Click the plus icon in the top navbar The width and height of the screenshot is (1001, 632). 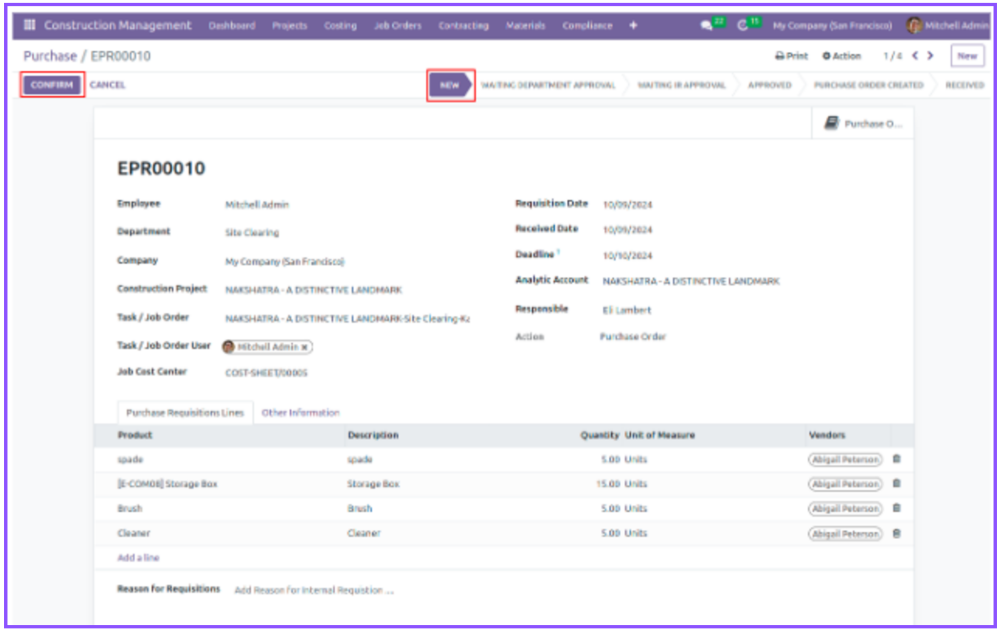pyautogui.click(x=633, y=25)
